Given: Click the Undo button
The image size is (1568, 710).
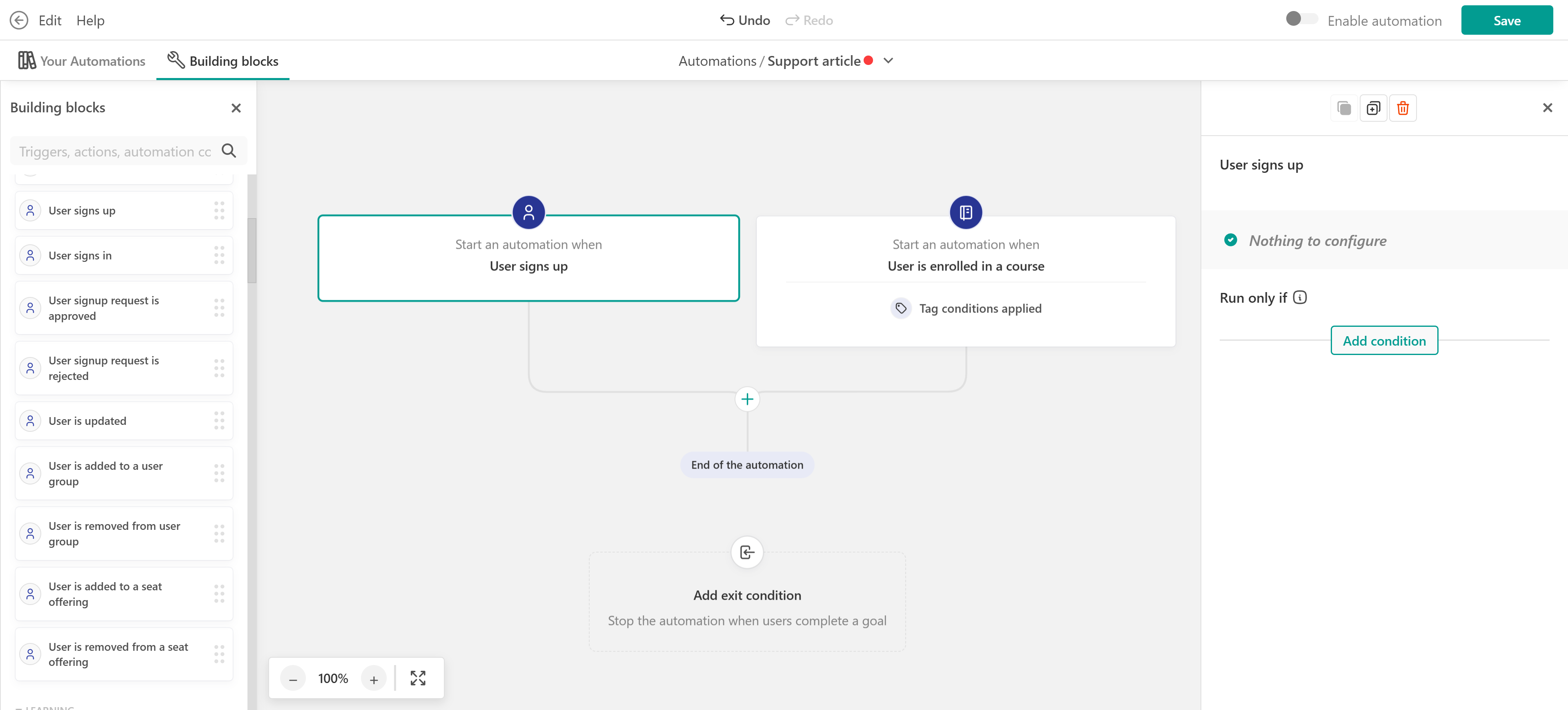Looking at the screenshot, I should tap(745, 20).
